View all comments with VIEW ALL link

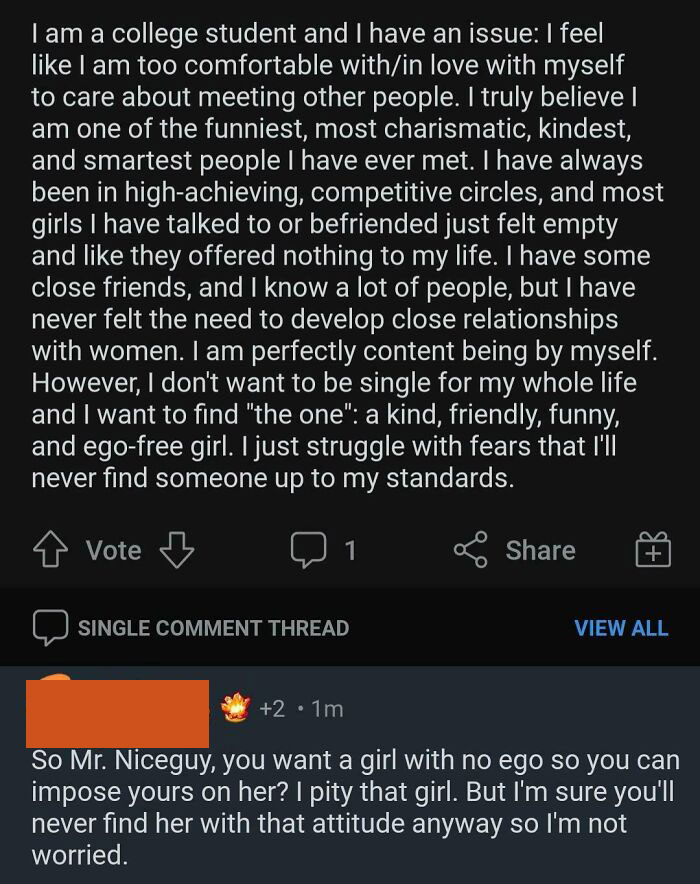pos(621,628)
